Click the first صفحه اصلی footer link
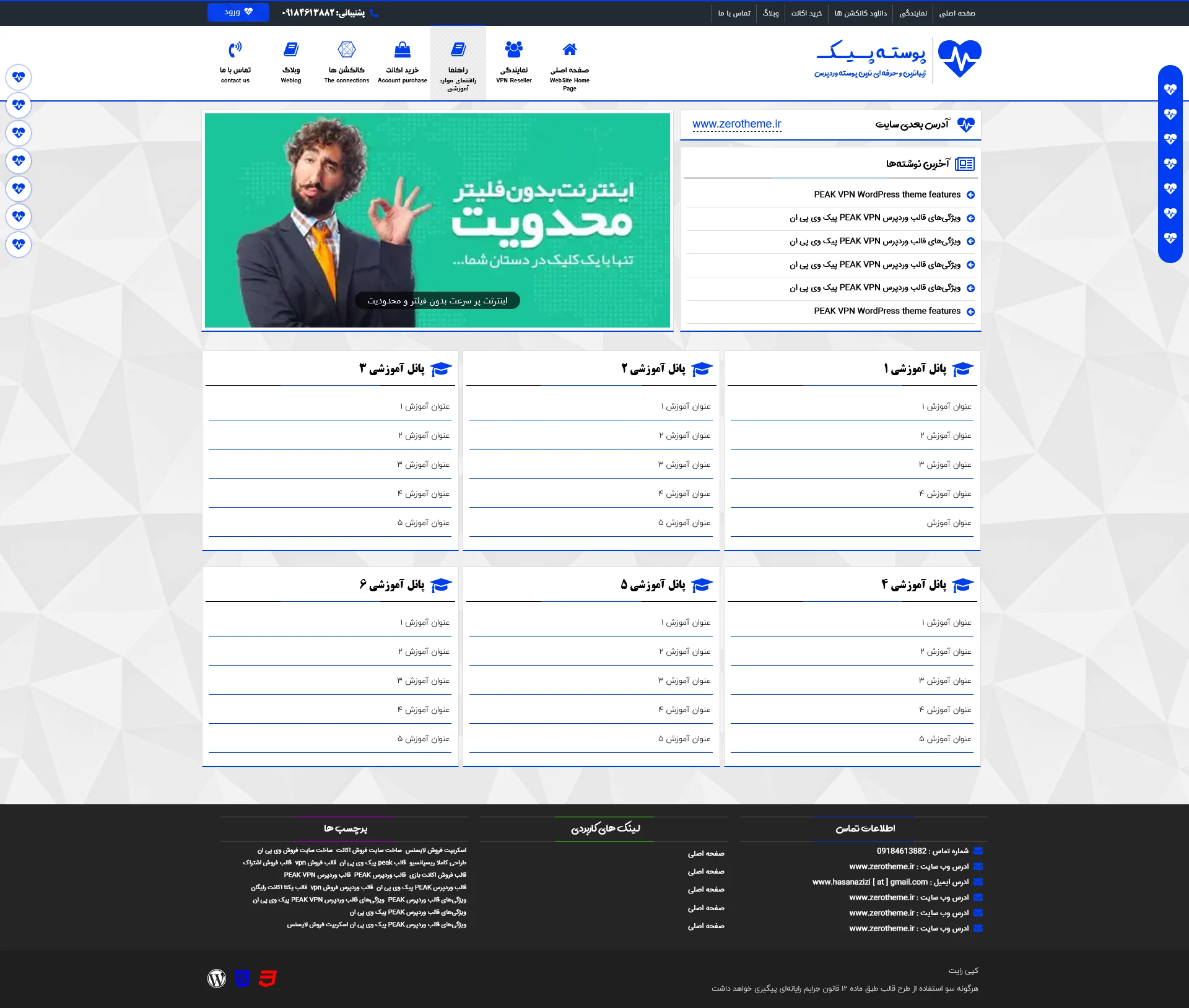 click(706, 853)
